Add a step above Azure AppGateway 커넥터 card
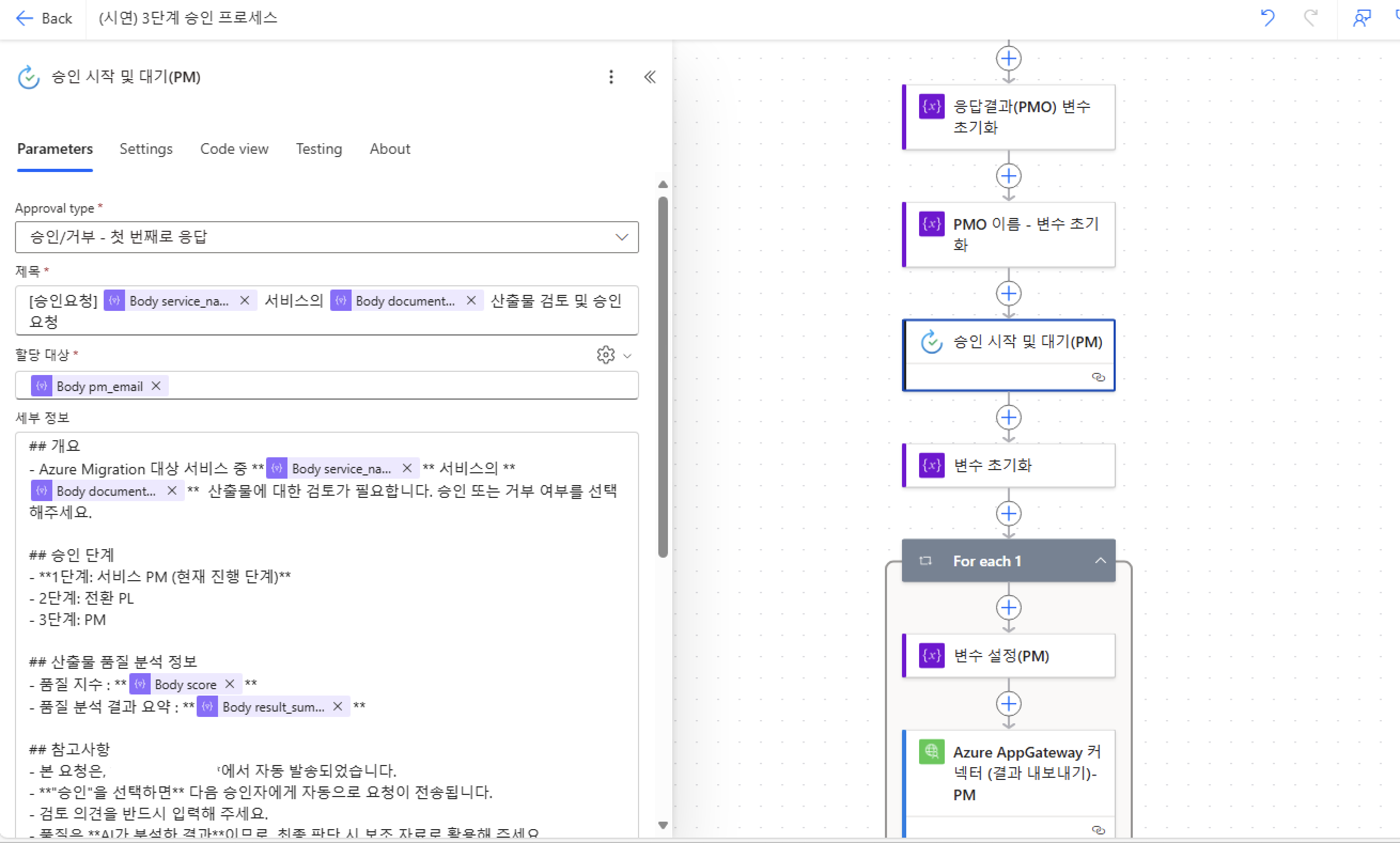Image resolution: width=1400 pixels, height=843 pixels. (x=1008, y=704)
